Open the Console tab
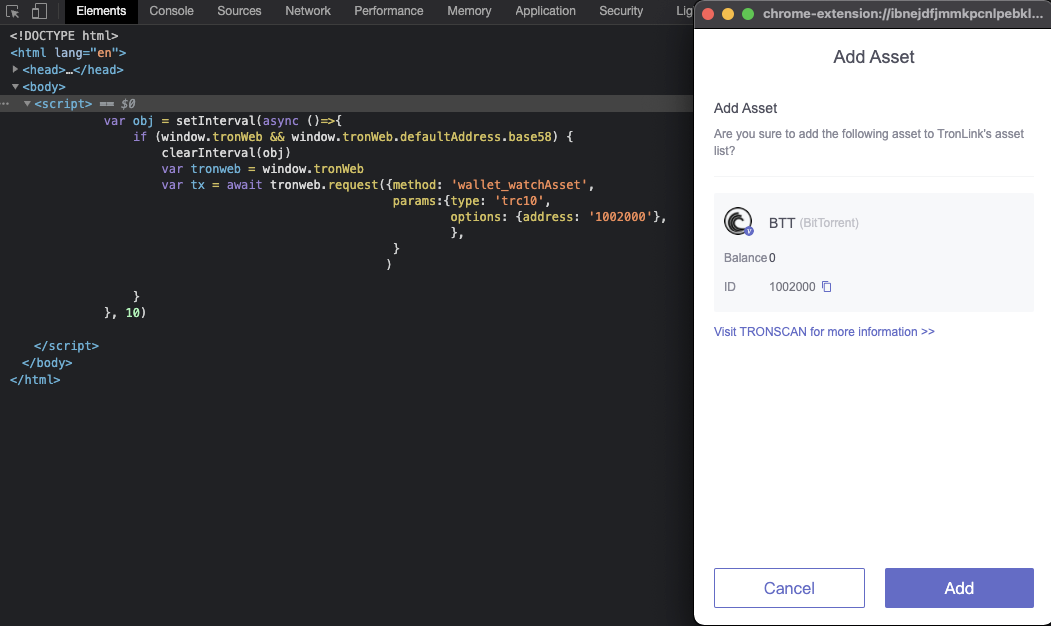Viewport: 1051px width, 626px height. [x=172, y=11]
